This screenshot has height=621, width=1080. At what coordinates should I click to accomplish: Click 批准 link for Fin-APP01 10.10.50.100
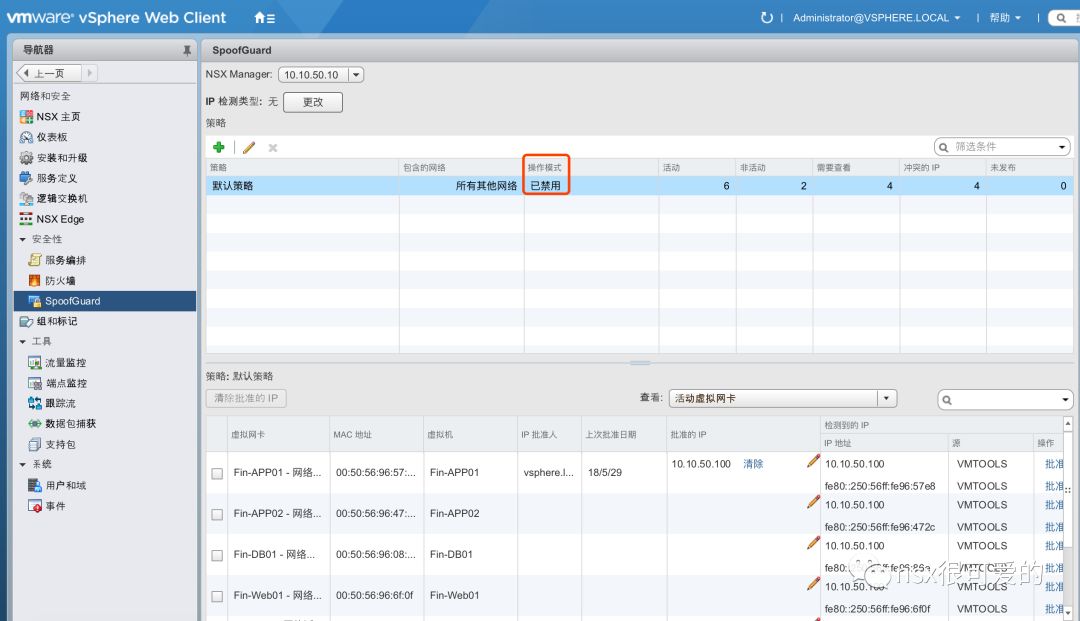coord(1054,464)
